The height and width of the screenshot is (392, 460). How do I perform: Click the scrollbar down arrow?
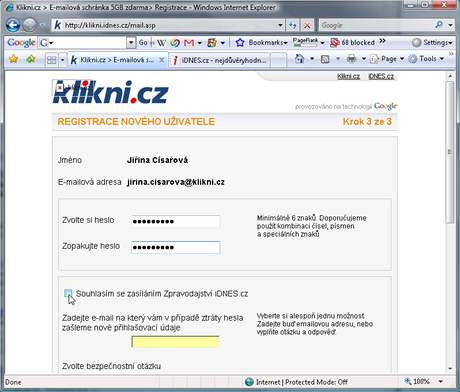pos(450,369)
